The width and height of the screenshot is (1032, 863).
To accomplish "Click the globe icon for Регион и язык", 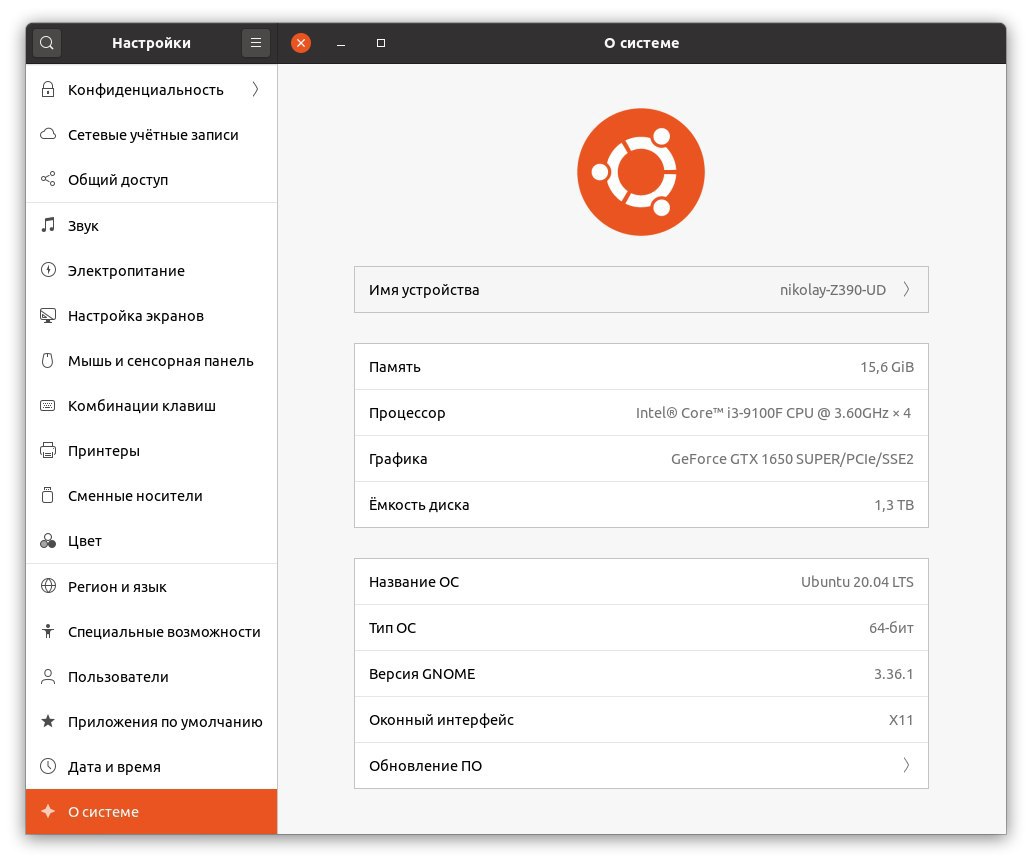I will (47, 586).
